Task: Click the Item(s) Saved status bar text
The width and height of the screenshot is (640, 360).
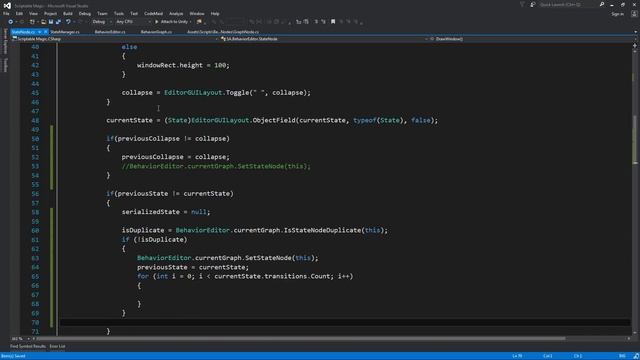Action: pos(13,356)
